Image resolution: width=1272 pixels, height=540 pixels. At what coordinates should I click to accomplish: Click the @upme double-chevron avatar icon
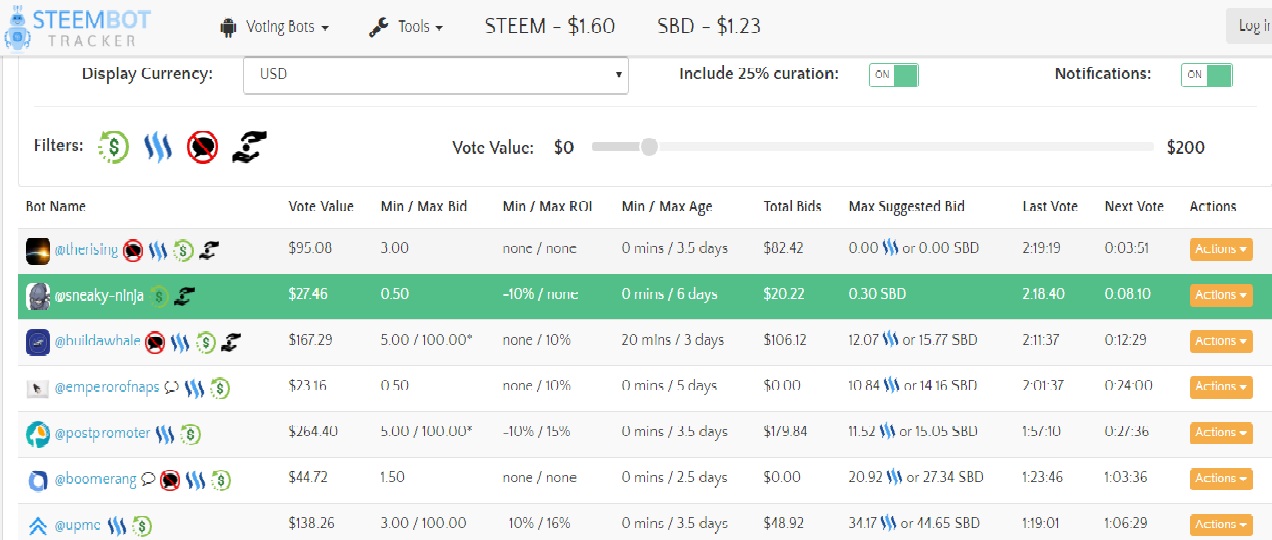38,525
